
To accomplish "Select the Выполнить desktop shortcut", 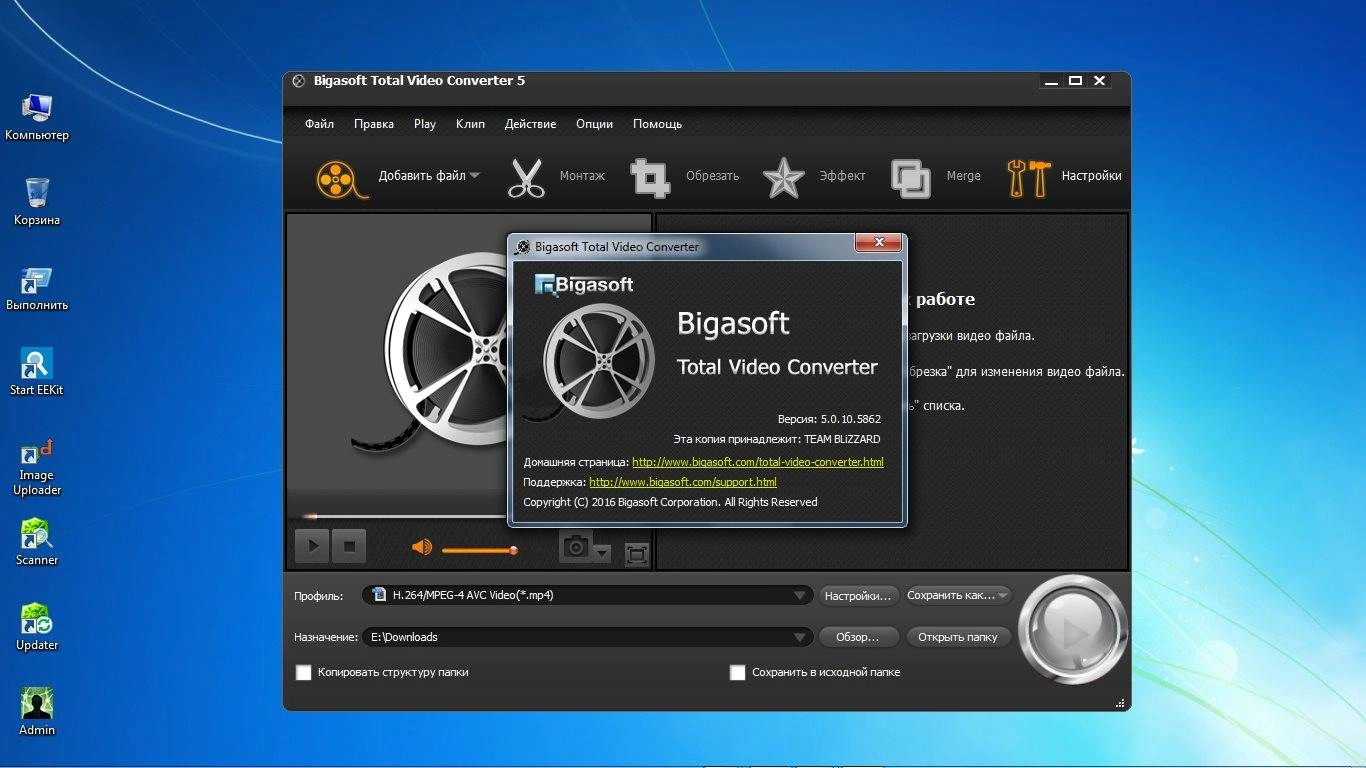I will (x=37, y=289).
